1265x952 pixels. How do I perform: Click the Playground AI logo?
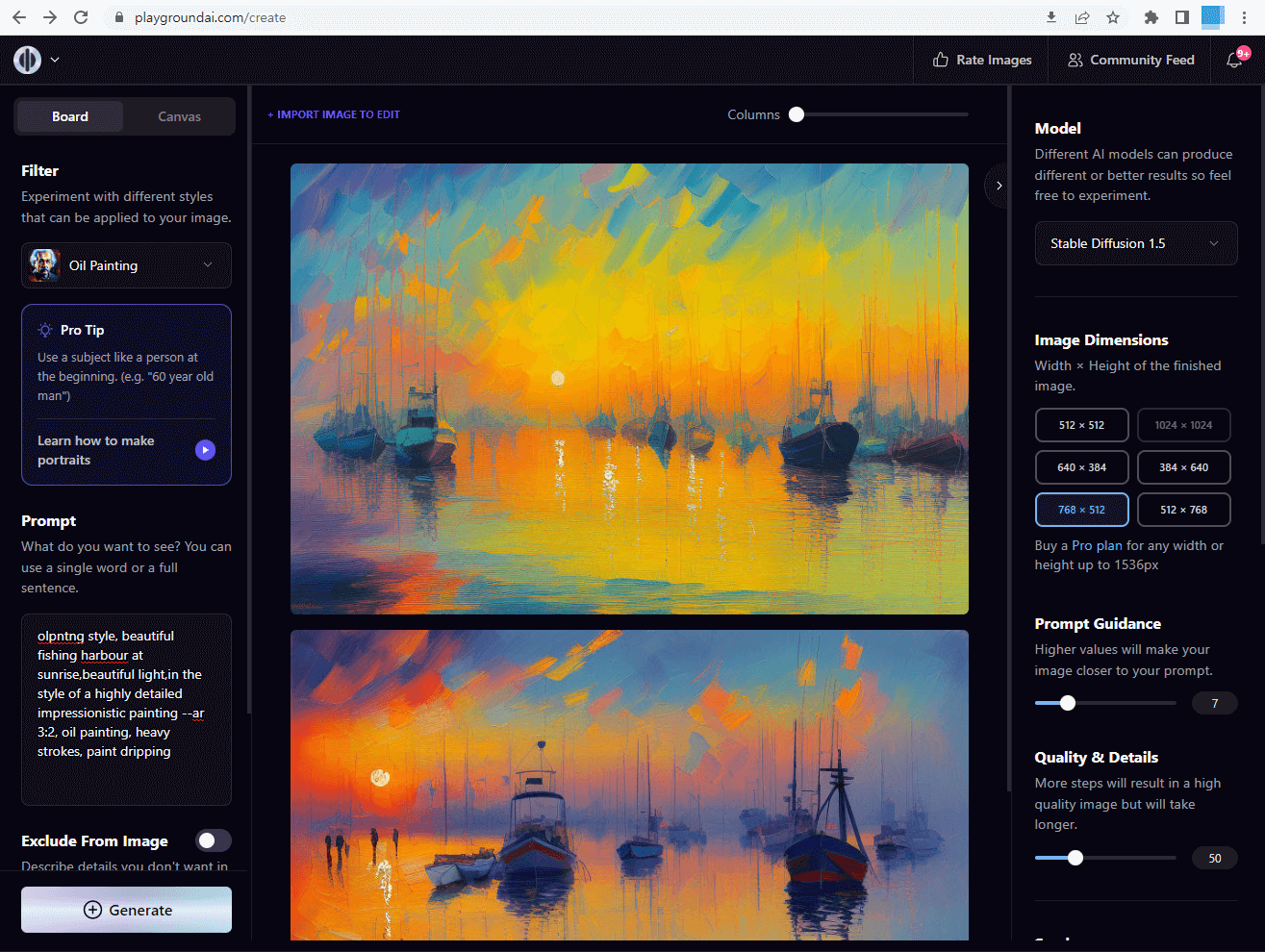[x=27, y=60]
